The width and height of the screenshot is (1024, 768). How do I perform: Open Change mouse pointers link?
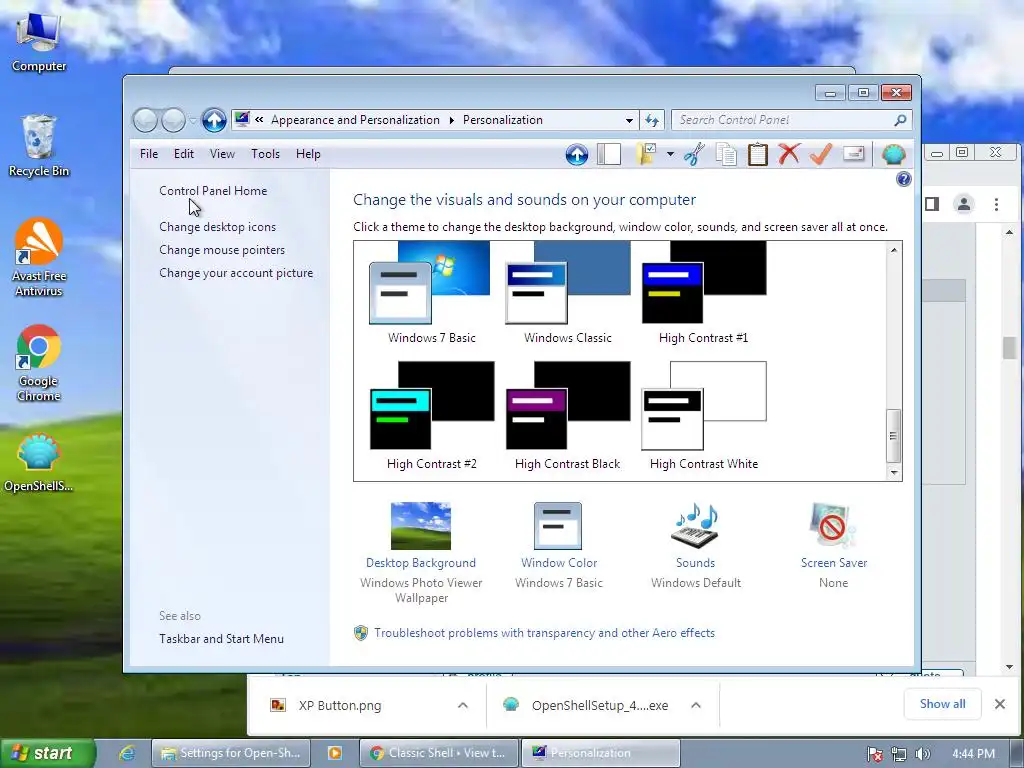pyautogui.click(x=222, y=249)
